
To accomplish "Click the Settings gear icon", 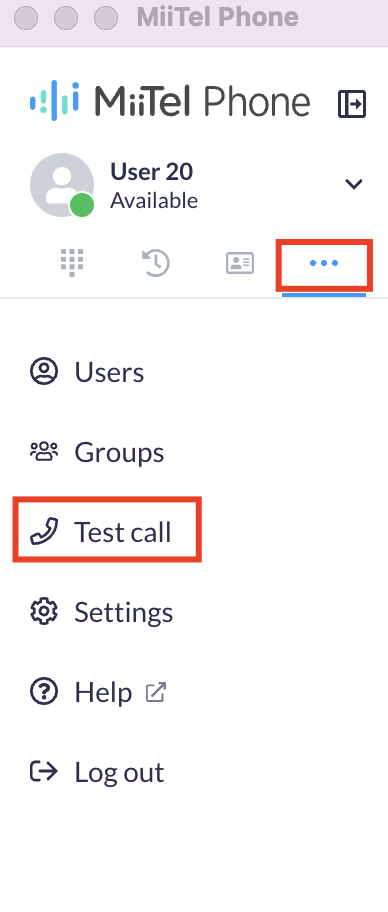I will click(44, 612).
